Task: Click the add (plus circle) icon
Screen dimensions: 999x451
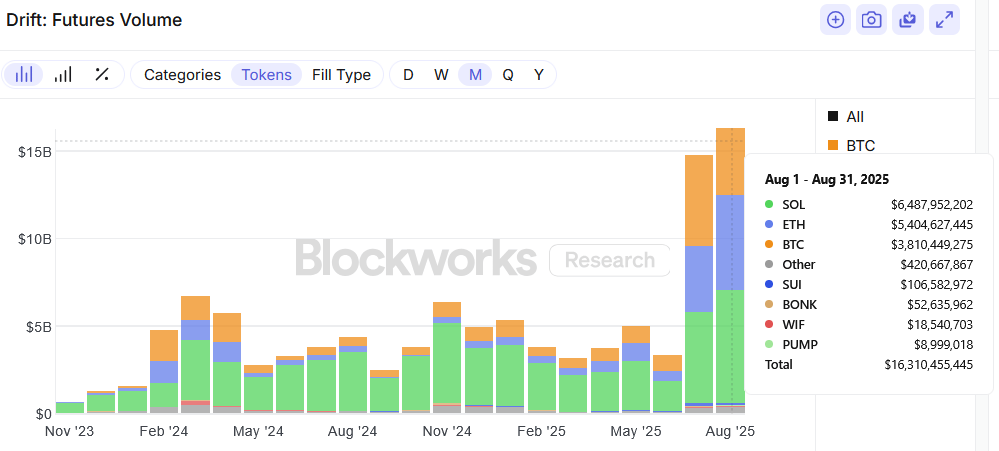Action: [835, 20]
